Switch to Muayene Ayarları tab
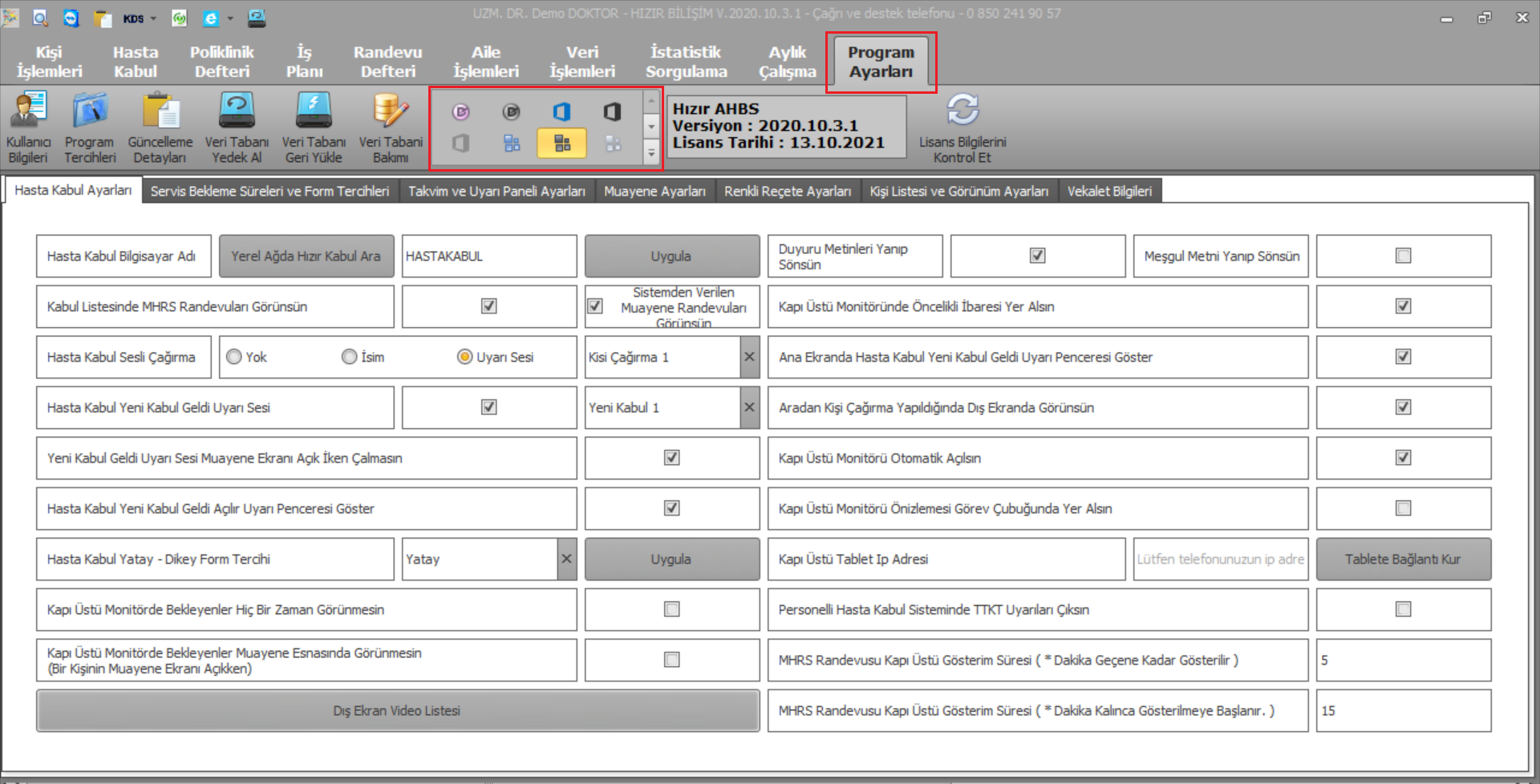 pyautogui.click(x=654, y=191)
